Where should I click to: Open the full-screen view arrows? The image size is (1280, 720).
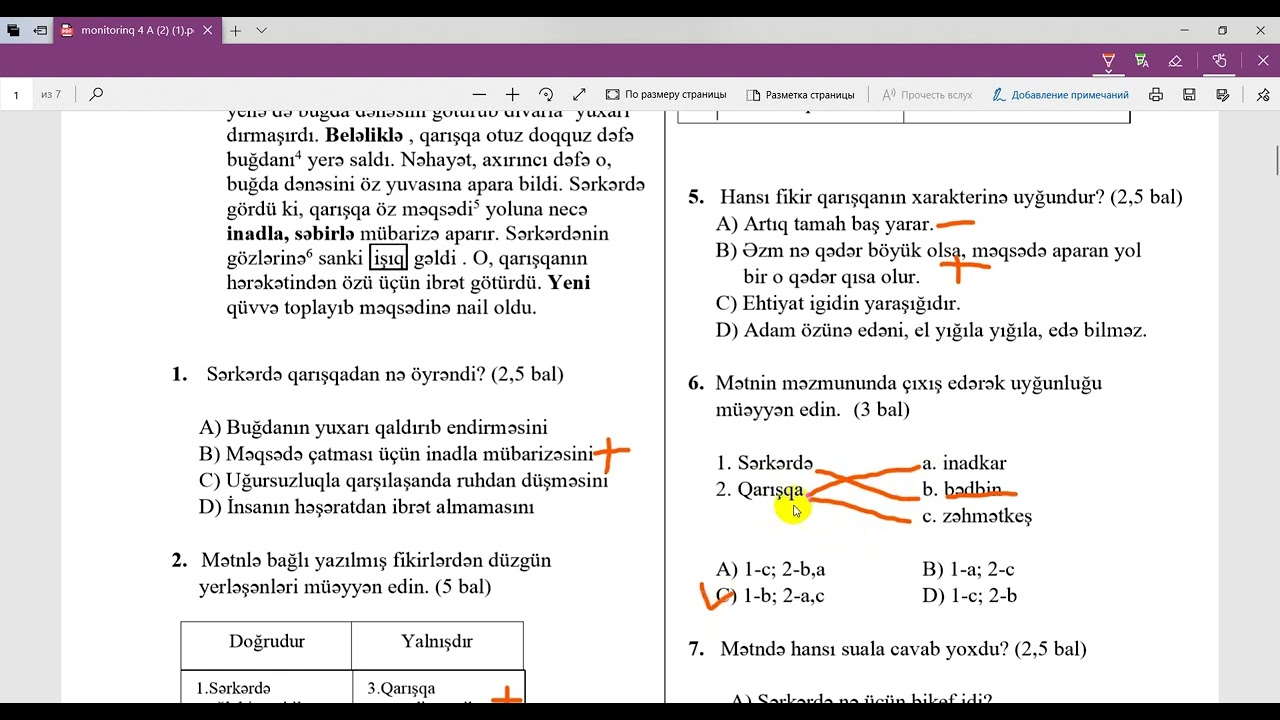(x=579, y=94)
